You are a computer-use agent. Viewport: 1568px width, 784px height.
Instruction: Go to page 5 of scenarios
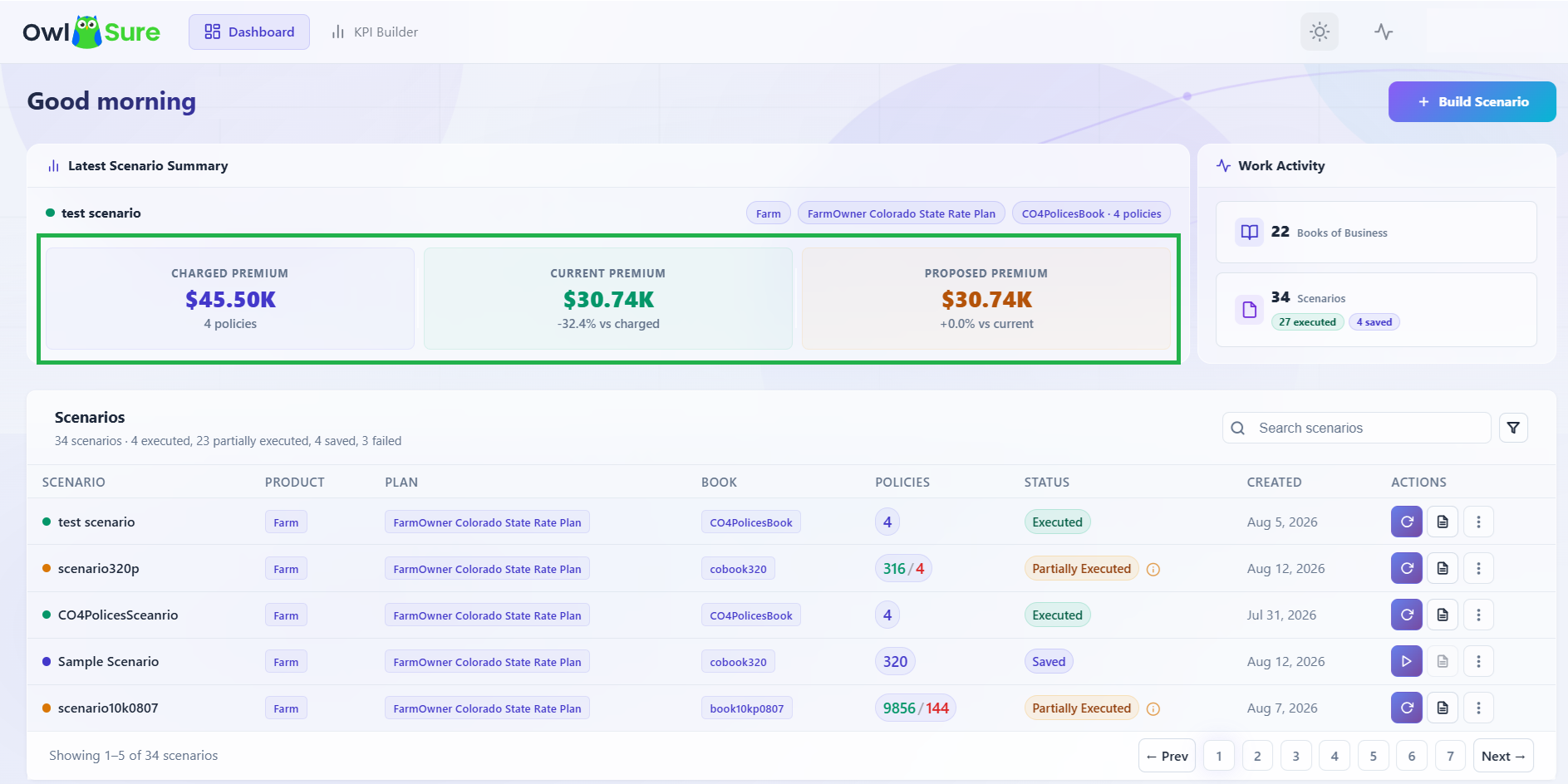click(1373, 756)
